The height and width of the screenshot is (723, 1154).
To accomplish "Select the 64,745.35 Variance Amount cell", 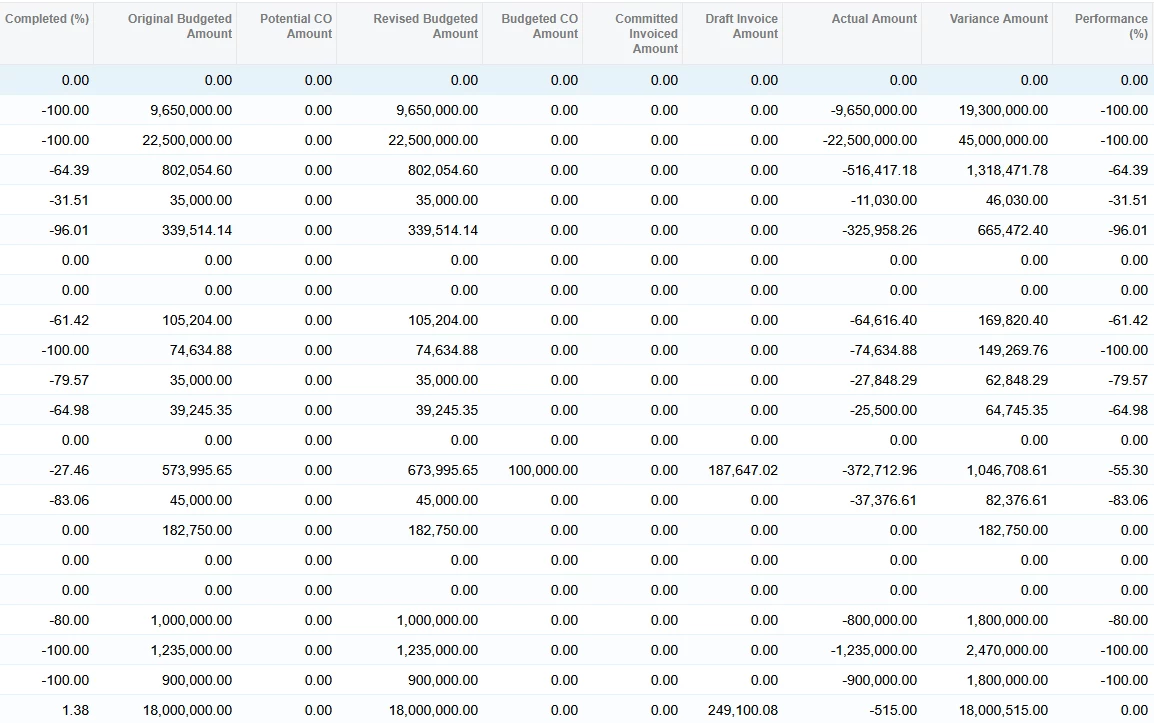I will click(x=1016, y=411).
